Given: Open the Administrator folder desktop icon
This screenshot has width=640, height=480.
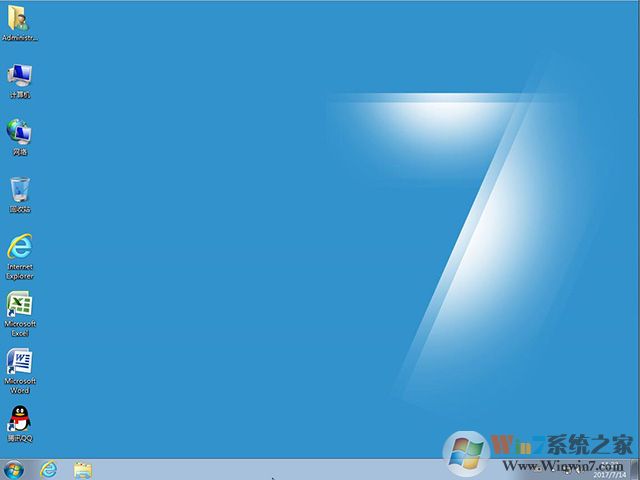Looking at the screenshot, I should (20, 18).
